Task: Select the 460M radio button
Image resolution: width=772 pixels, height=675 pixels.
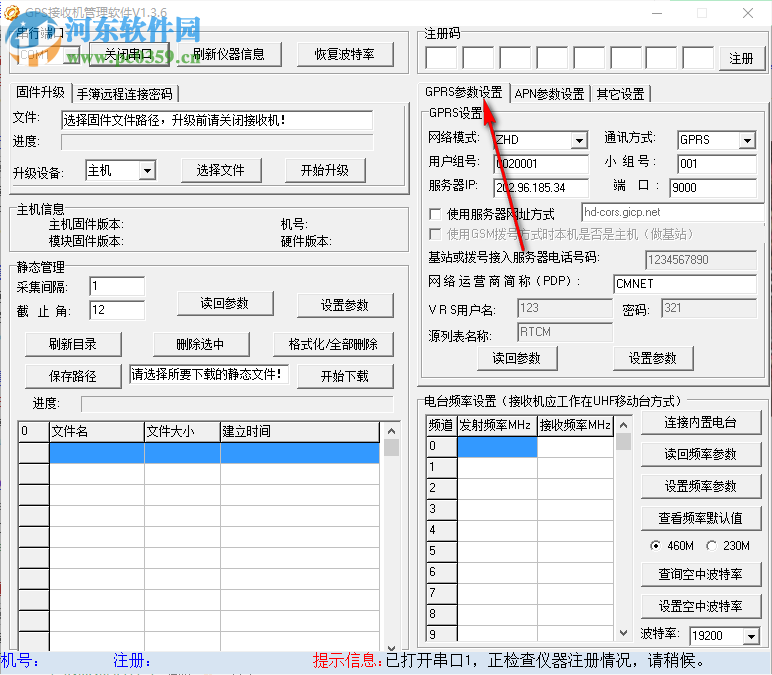Action: 655,546
